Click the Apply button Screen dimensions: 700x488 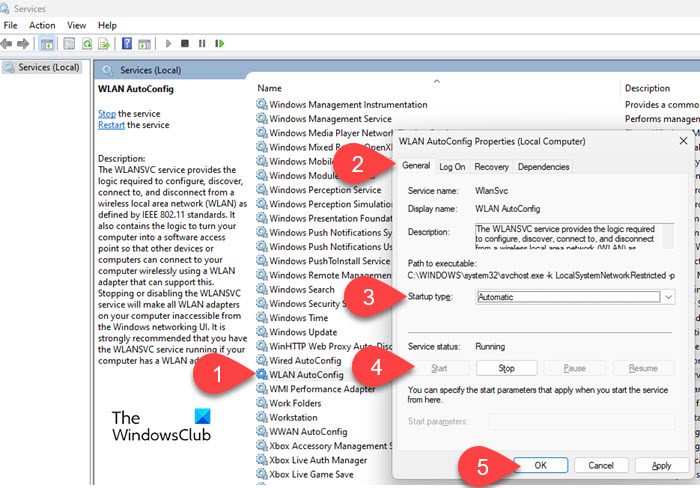(661, 465)
